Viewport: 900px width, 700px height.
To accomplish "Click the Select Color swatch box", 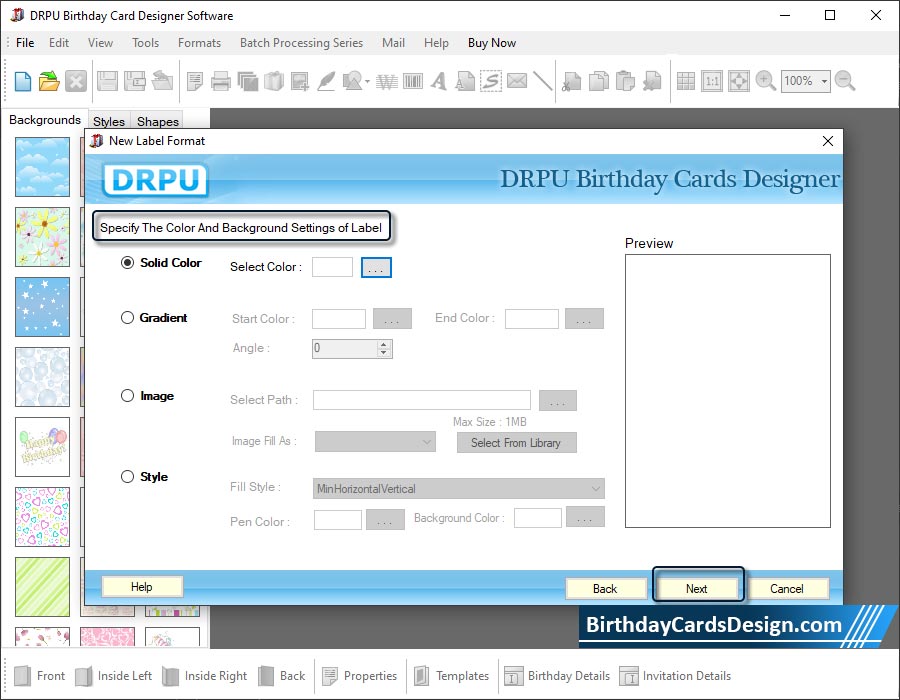I will point(332,267).
